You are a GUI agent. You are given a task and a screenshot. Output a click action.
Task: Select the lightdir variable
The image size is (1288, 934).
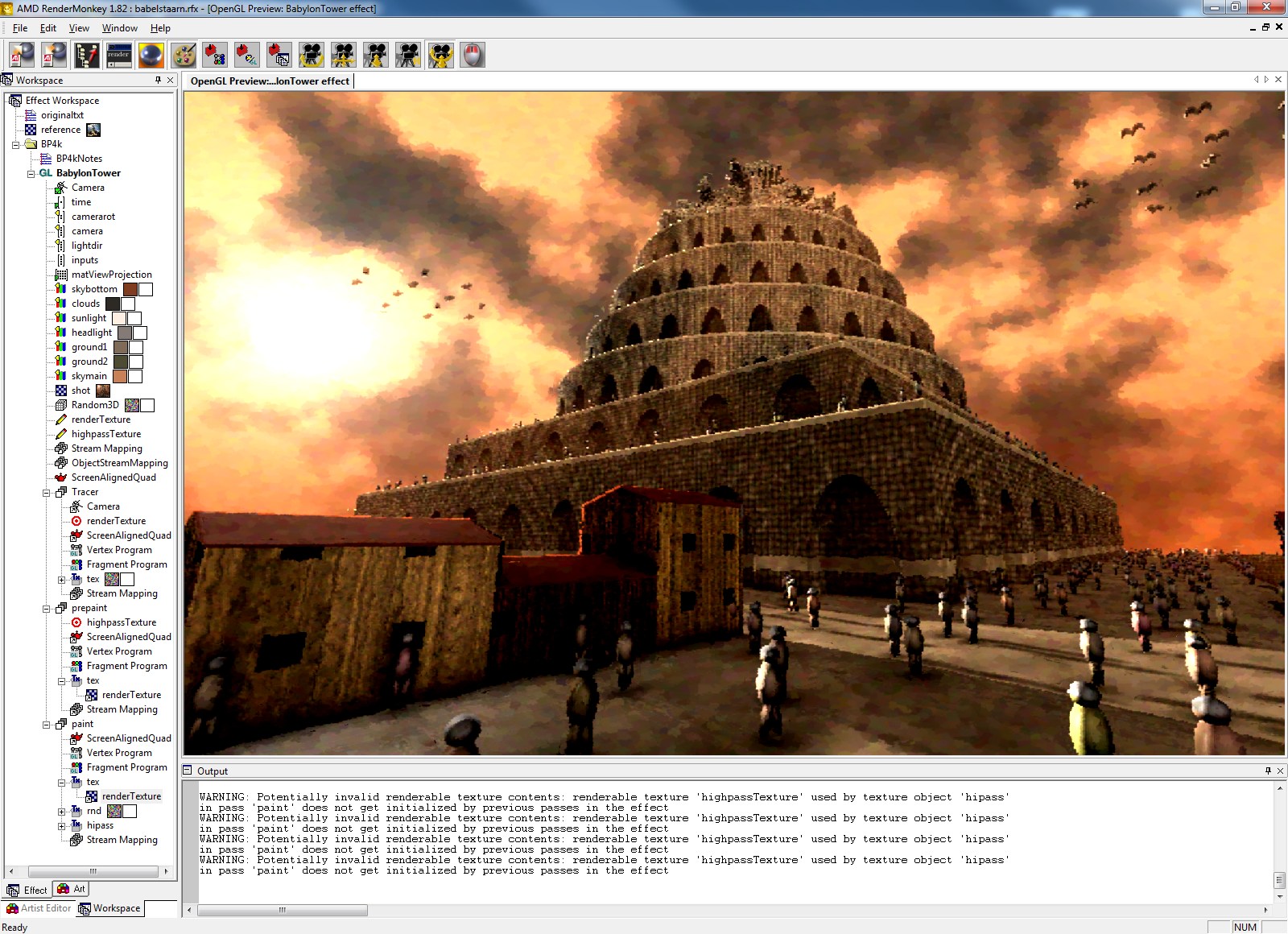87,246
